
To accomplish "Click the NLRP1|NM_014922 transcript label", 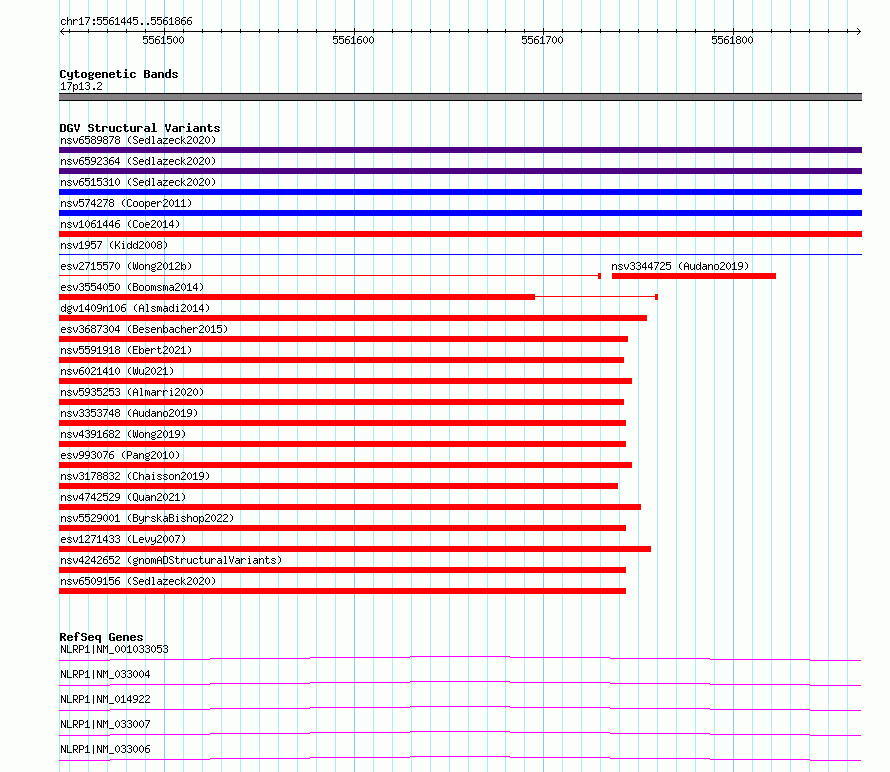I will (105, 699).
